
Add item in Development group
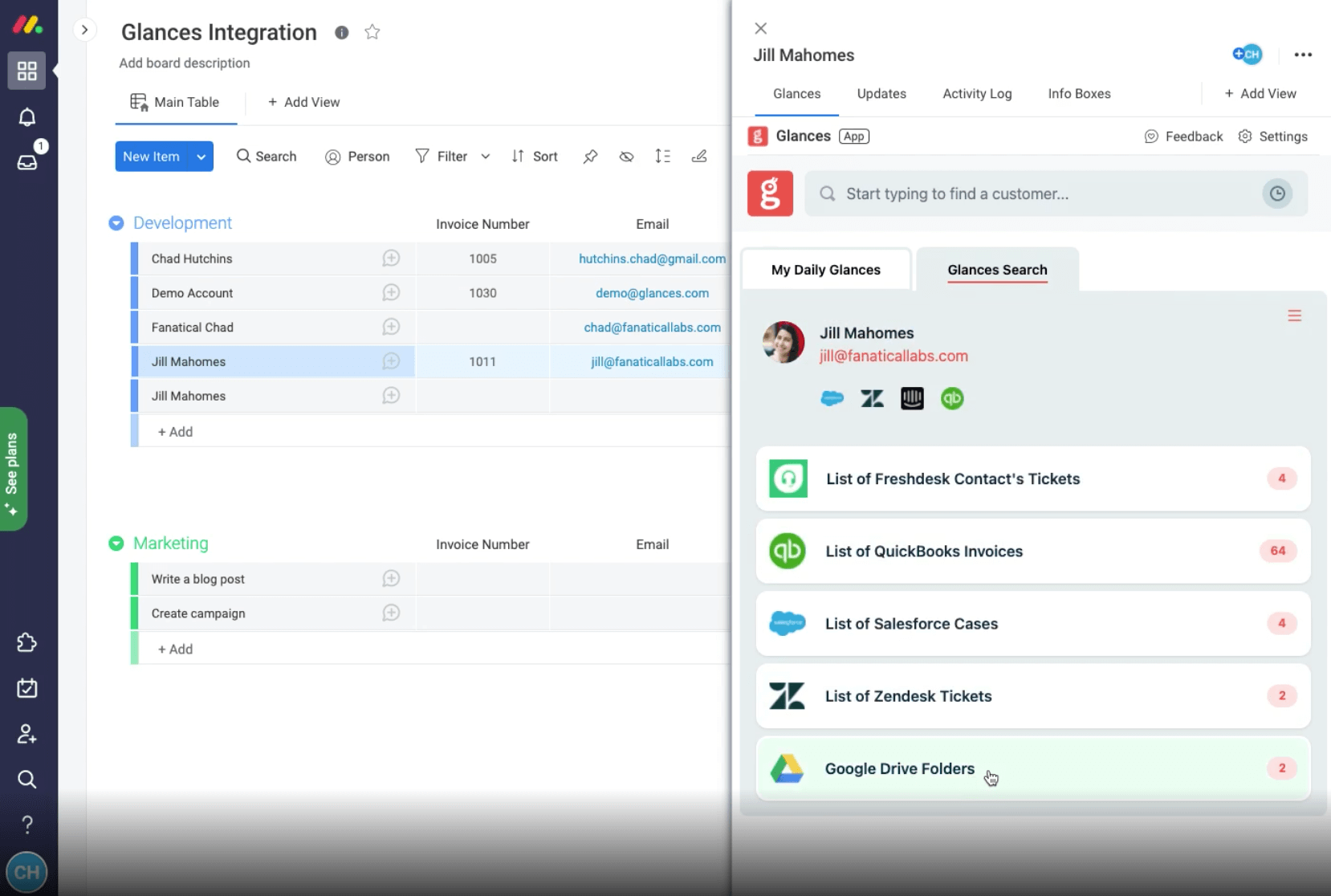(x=175, y=432)
